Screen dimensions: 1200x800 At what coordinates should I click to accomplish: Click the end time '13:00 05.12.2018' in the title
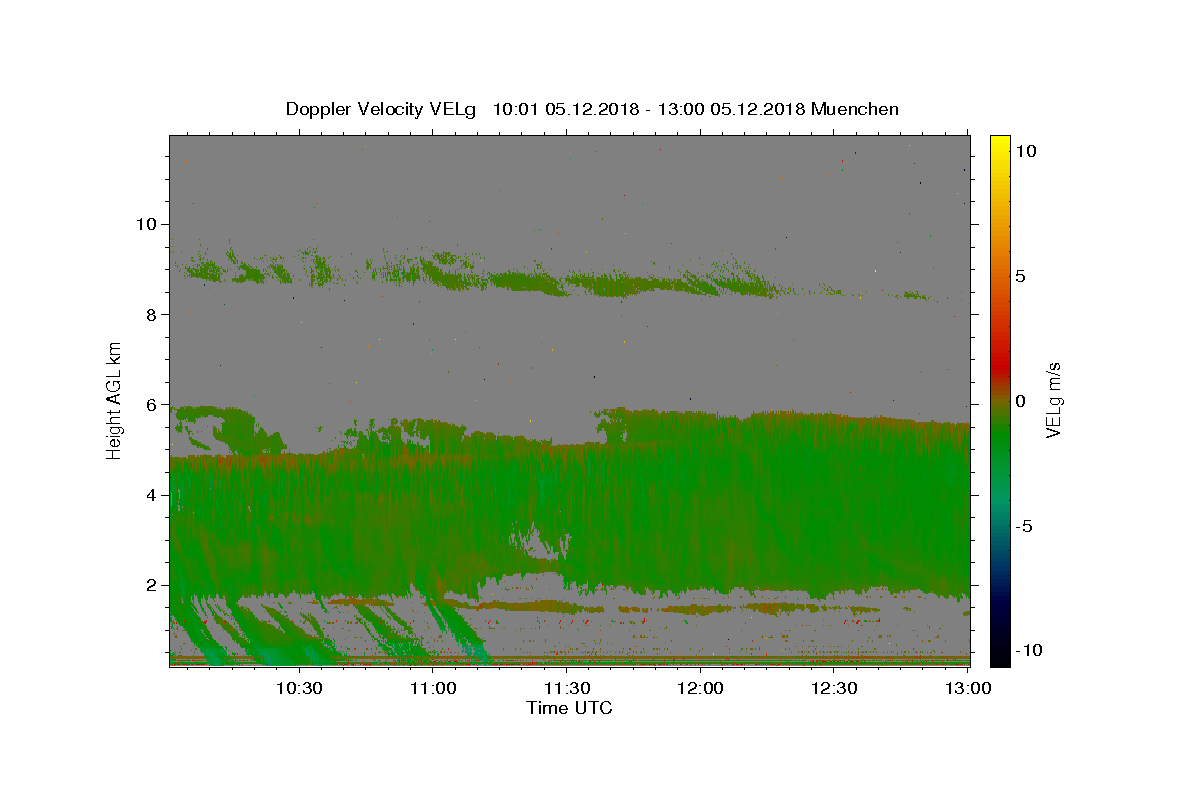pos(732,109)
